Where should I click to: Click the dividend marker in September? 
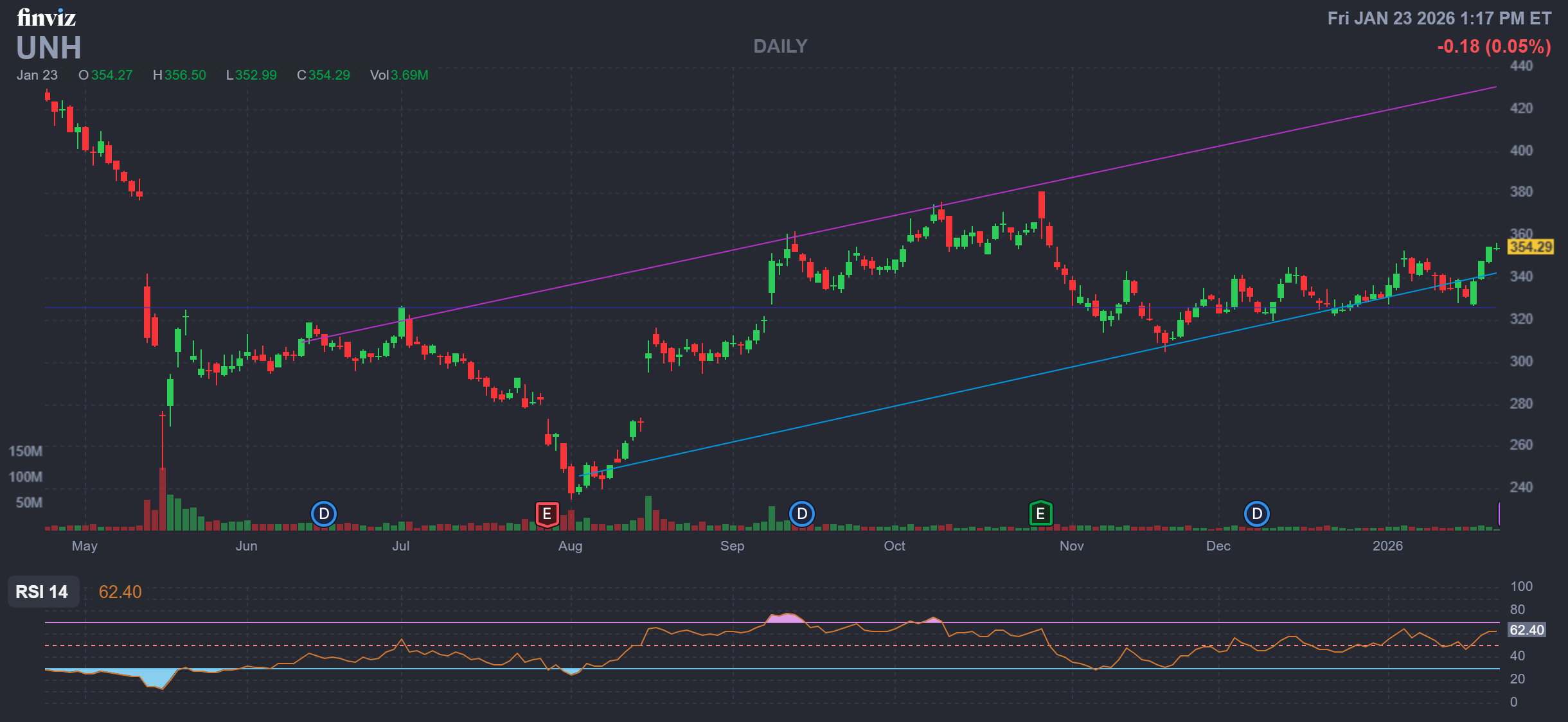point(801,514)
